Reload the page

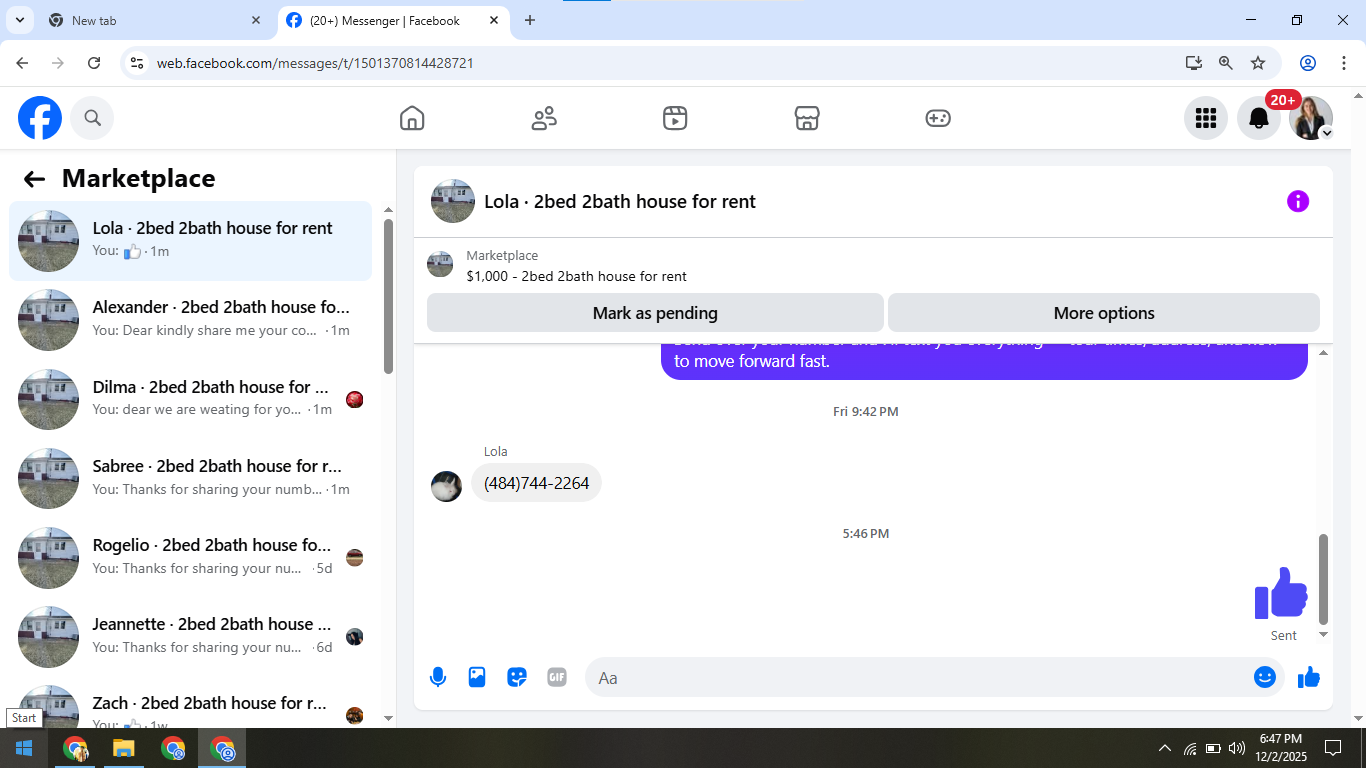[94, 63]
